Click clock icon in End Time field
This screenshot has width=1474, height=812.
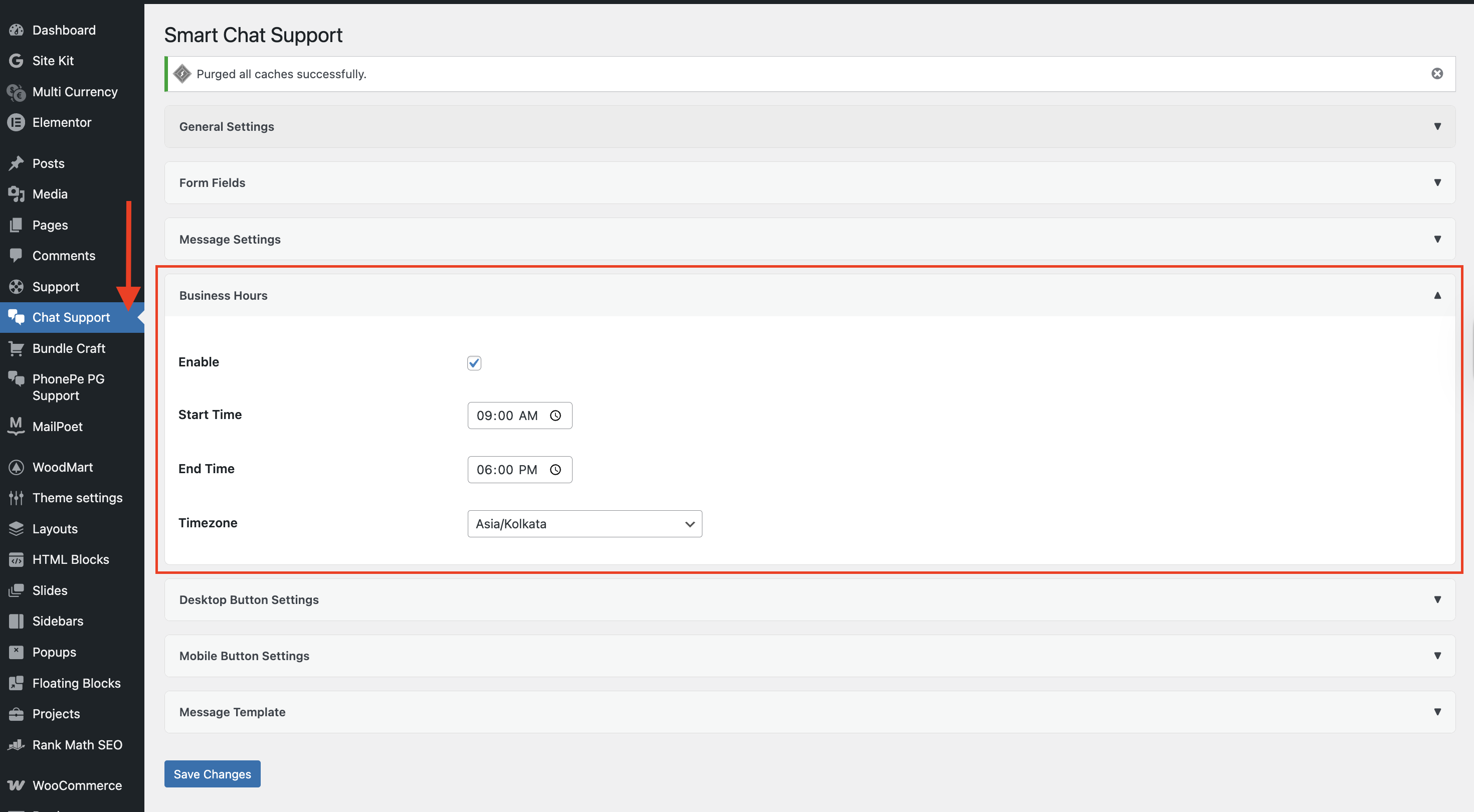coord(555,470)
